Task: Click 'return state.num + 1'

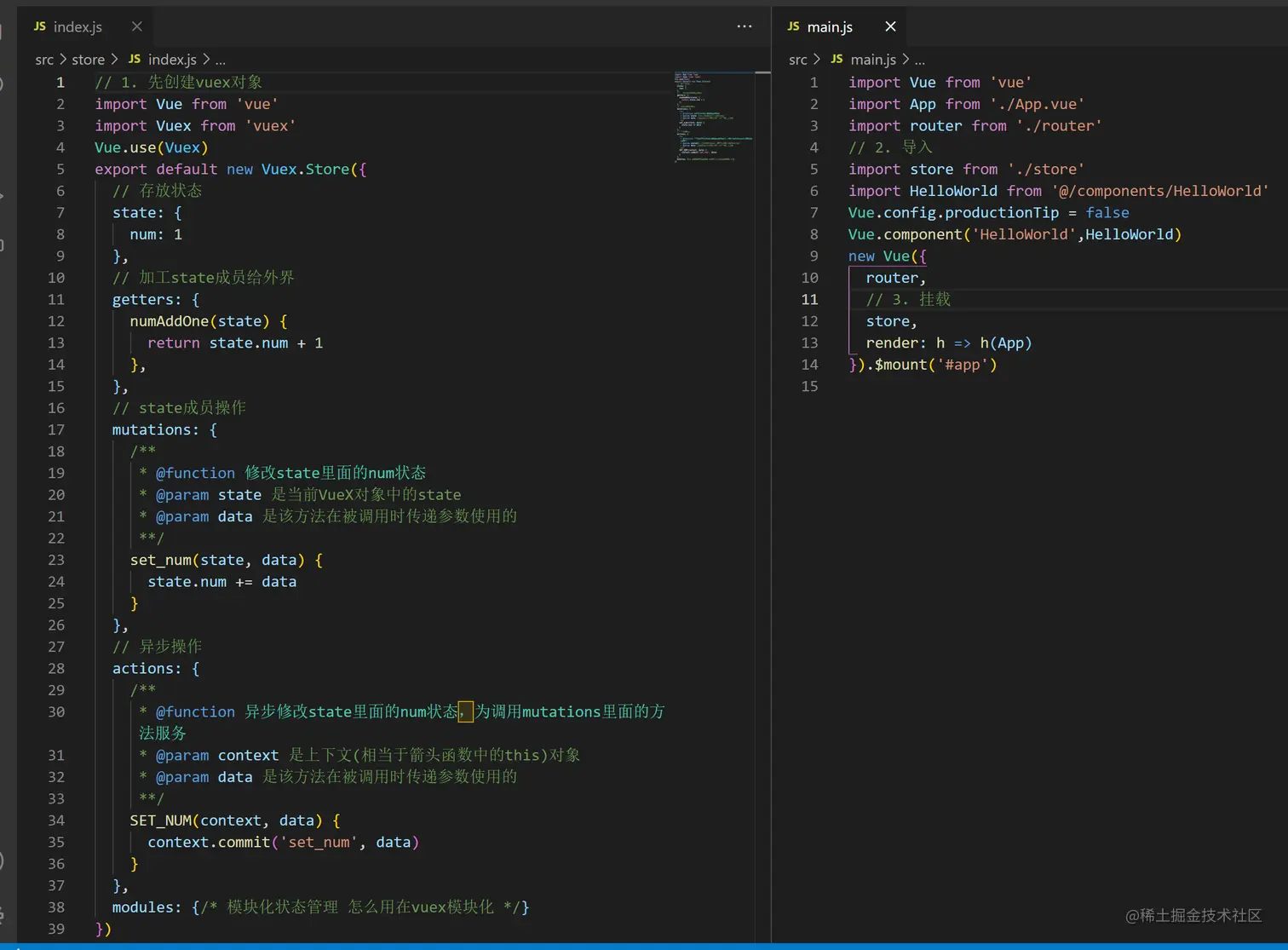Action: (x=235, y=343)
